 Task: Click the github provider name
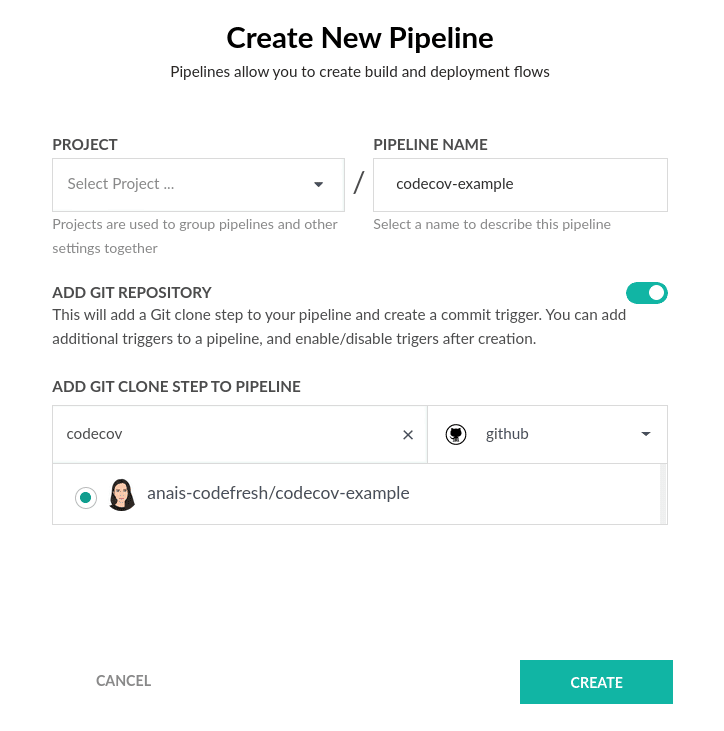coord(507,434)
